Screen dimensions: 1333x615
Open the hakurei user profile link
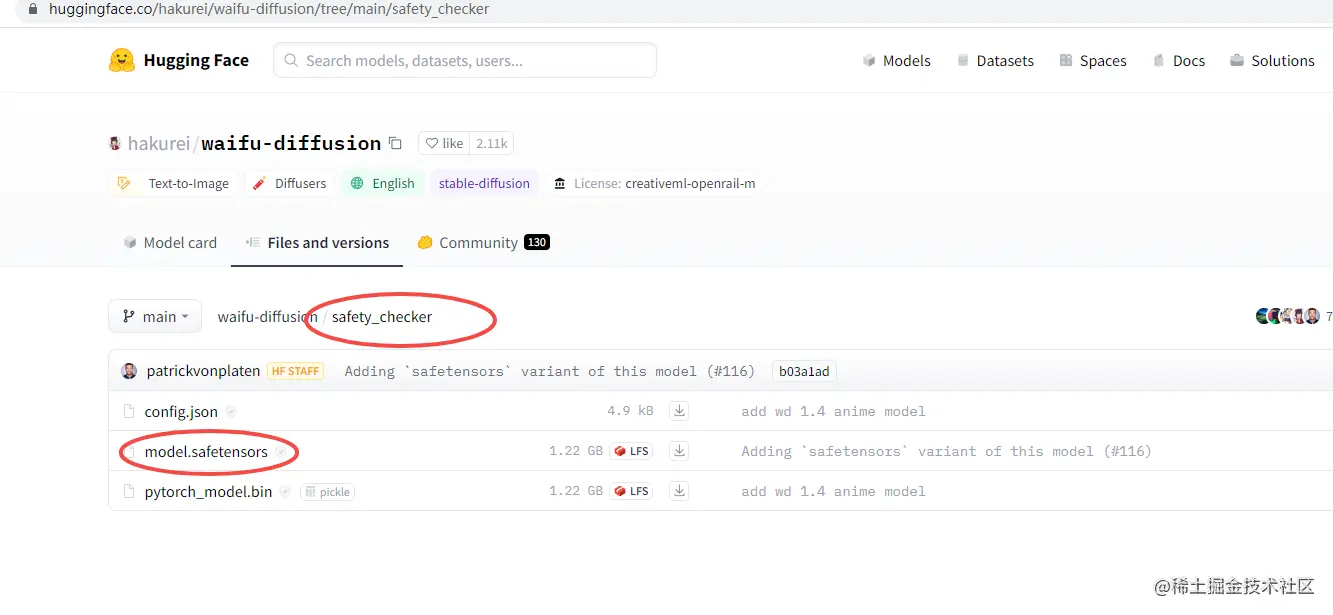(158, 143)
